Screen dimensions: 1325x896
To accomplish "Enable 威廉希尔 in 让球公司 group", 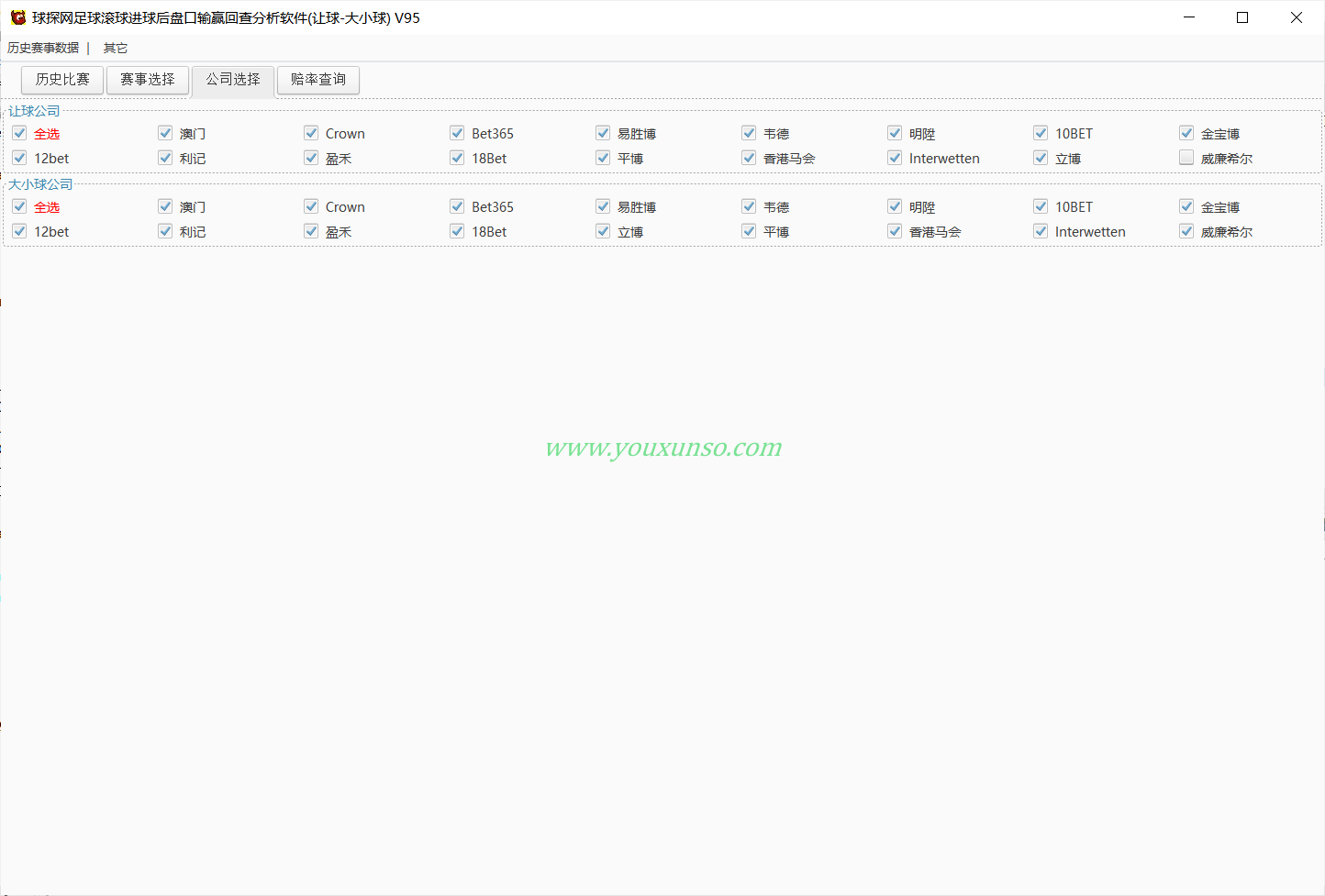I will [1186, 158].
